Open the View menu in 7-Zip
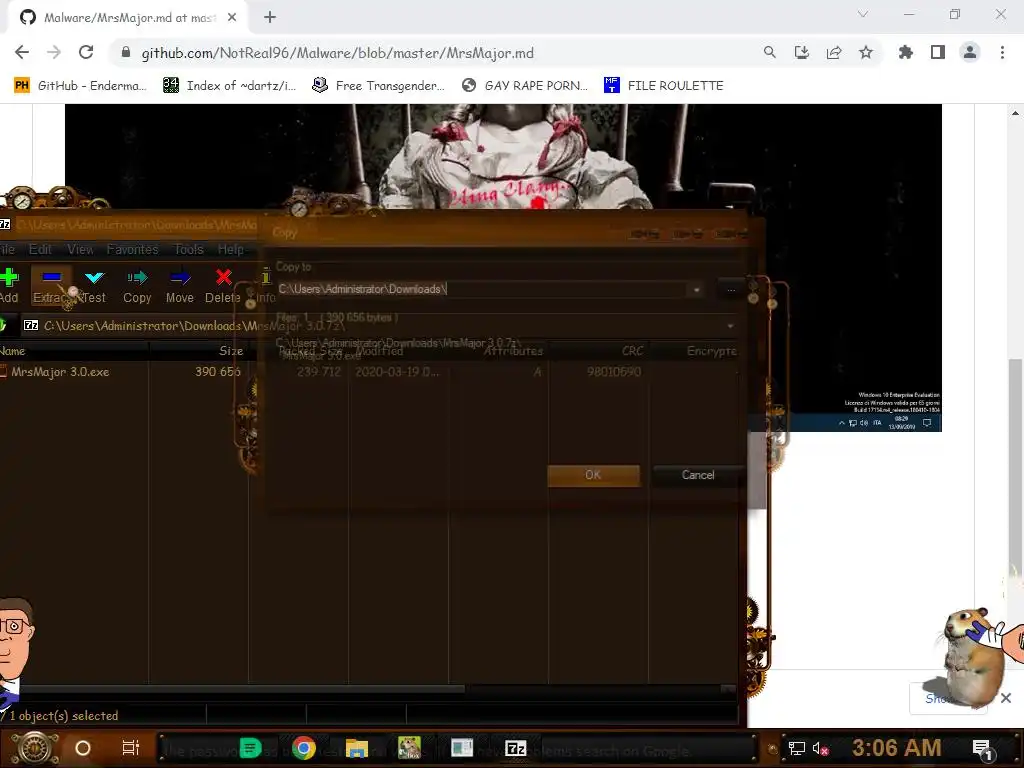The width and height of the screenshot is (1024, 768). 80,249
